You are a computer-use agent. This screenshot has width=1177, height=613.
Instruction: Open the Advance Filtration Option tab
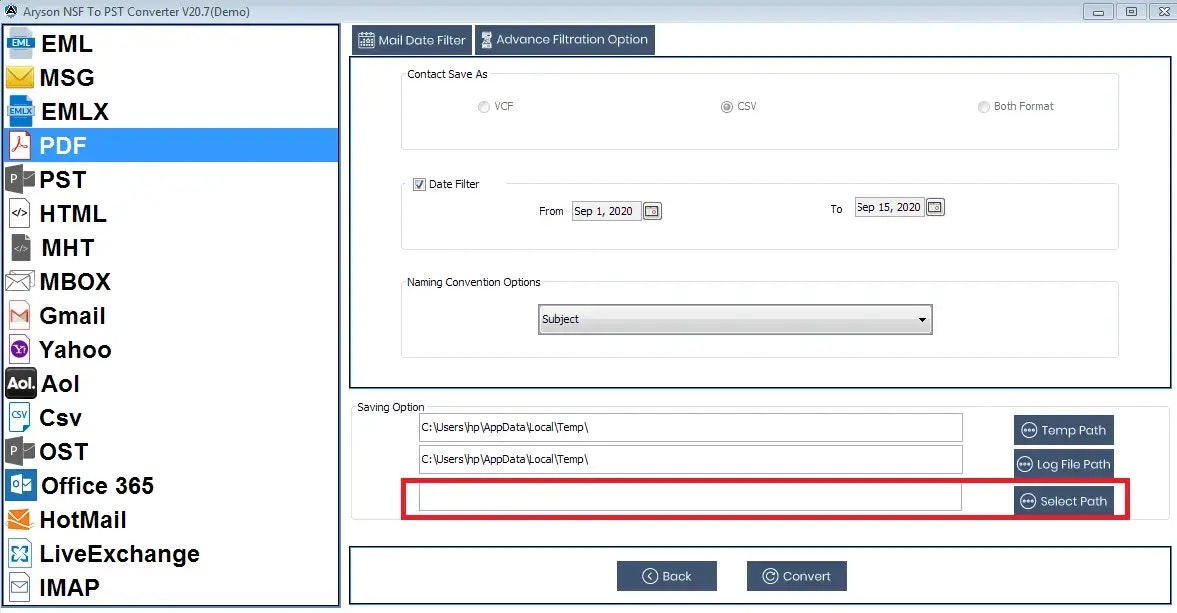coord(564,40)
